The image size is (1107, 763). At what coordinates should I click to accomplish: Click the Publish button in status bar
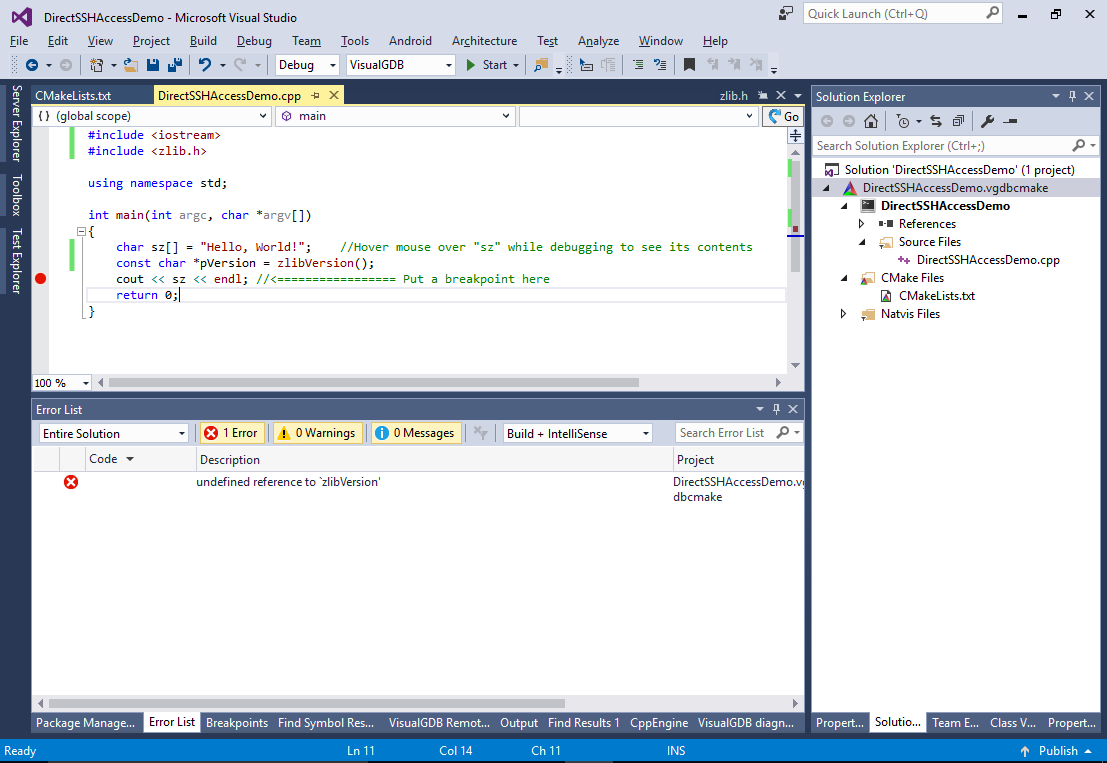[x=1057, y=751]
